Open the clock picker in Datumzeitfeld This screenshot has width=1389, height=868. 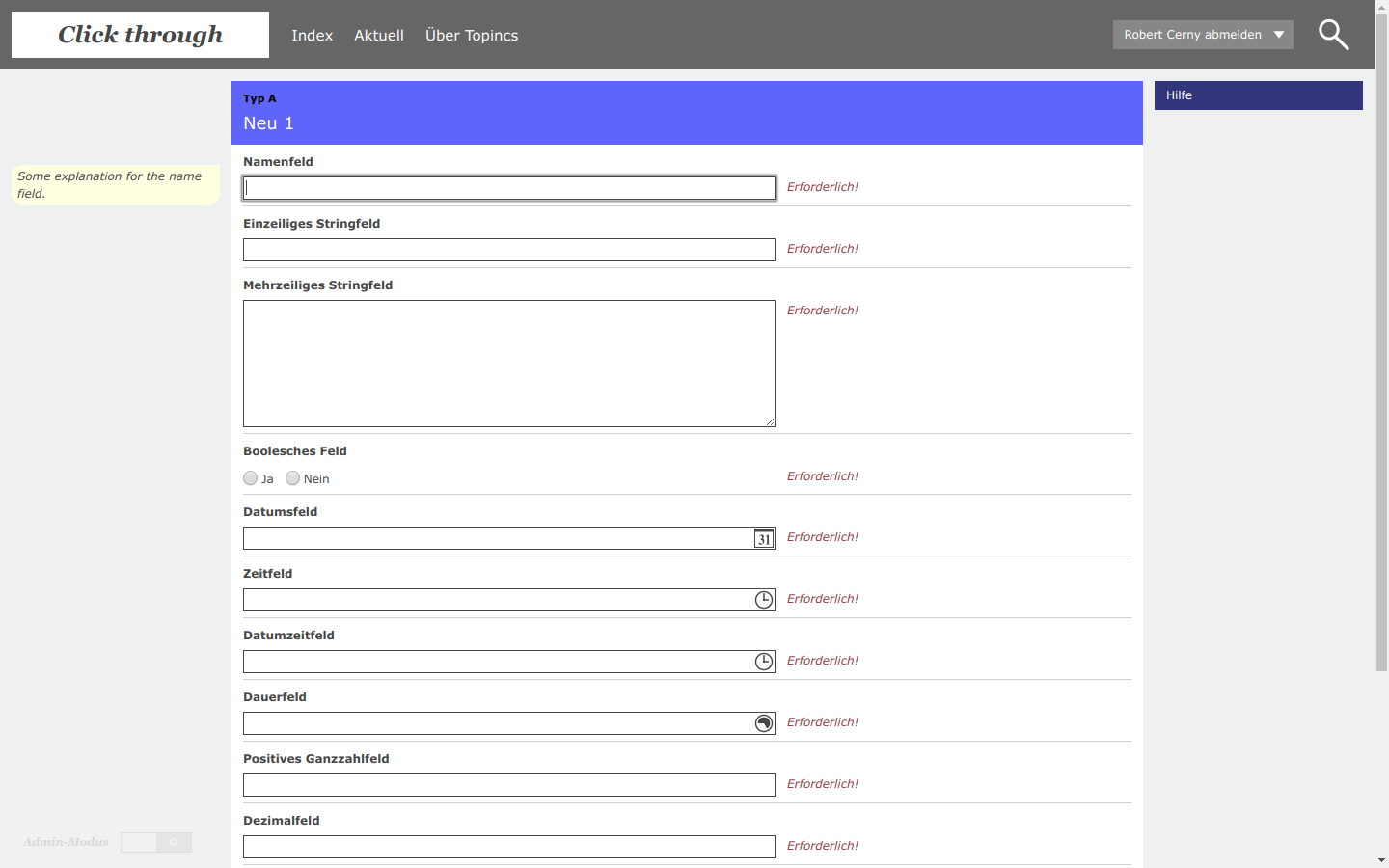click(763, 662)
